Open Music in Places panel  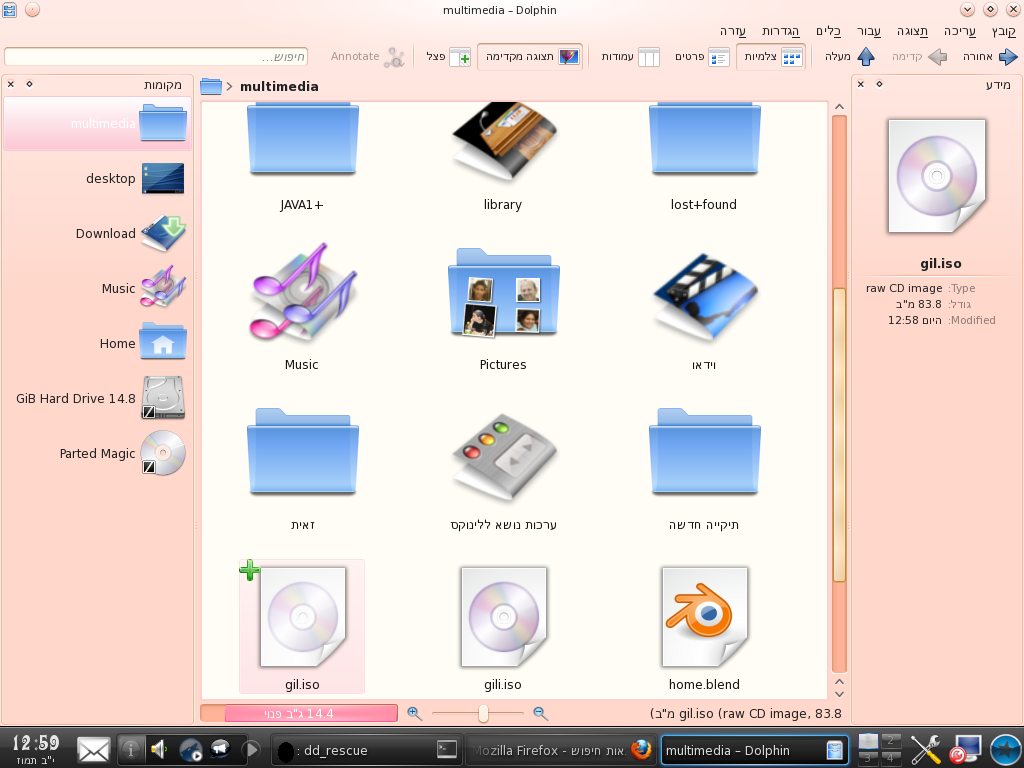(x=98, y=288)
